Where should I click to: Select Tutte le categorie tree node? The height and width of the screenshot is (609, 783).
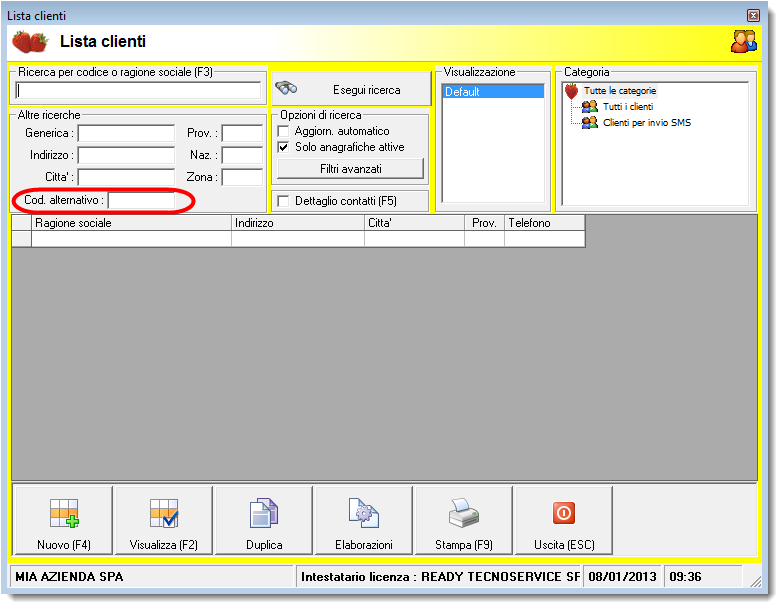[620, 91]
